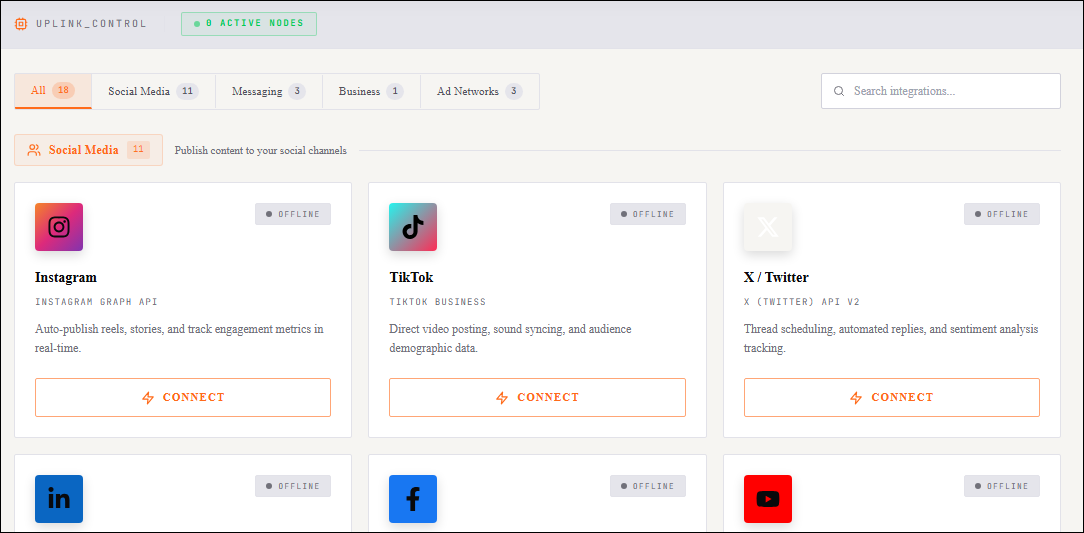Click the search magnifier icon
The height and width of the screenshot is (533, 1084).
(839, 91)
